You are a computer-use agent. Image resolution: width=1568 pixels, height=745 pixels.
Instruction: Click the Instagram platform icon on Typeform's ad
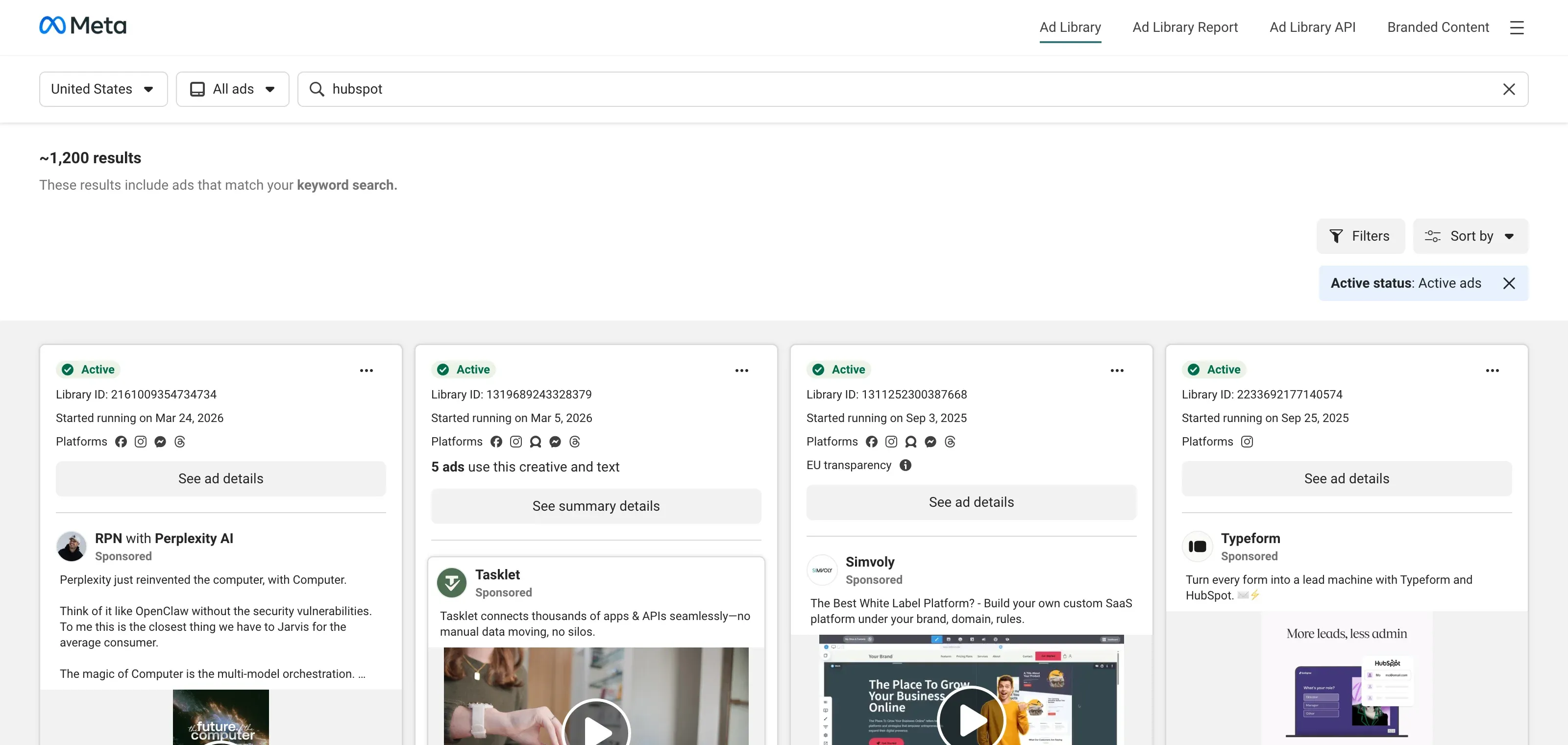(1247, 442)
